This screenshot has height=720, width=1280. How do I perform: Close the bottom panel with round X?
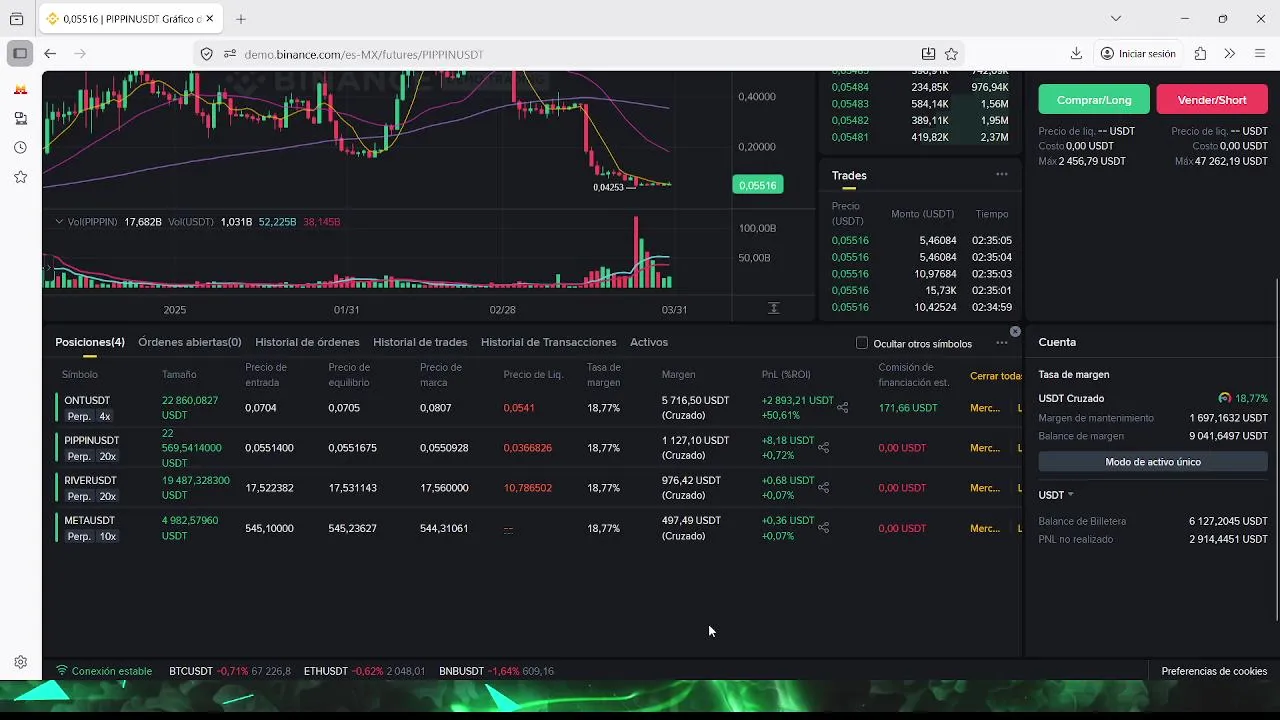(x=1015, y=331)
